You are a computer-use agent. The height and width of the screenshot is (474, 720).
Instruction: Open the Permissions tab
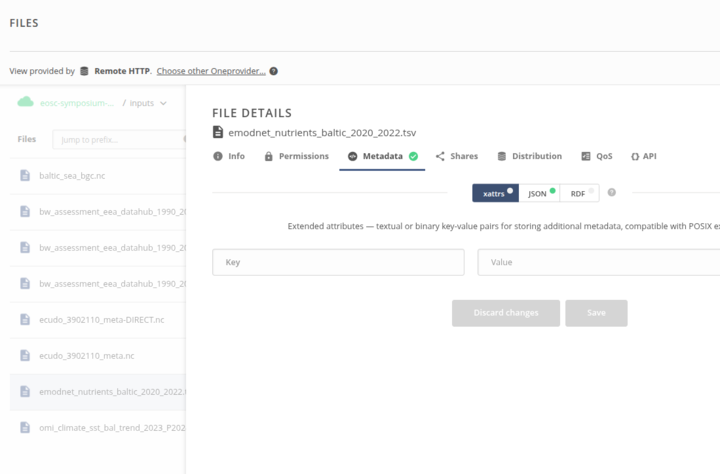pos(296,156)
